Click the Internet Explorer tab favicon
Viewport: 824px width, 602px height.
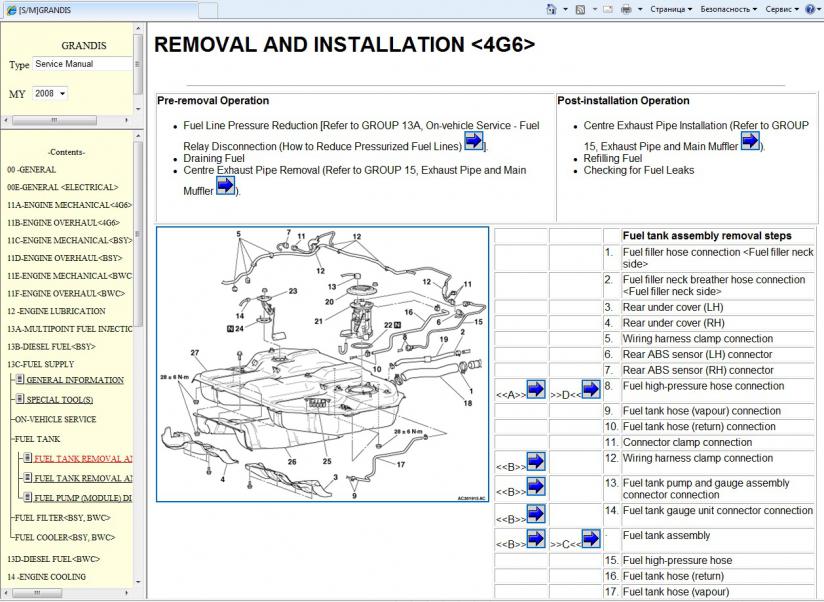(11, 10)
